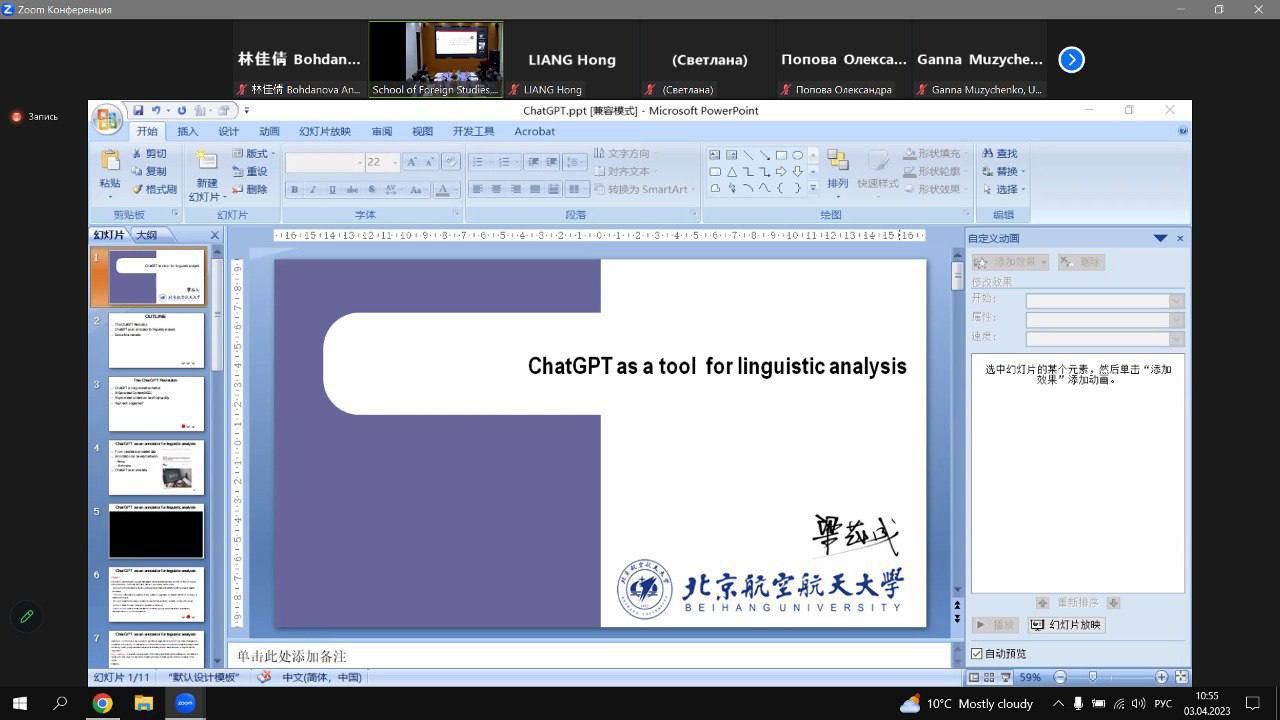The width and height of the screenshot is (1280, 720).
Task: Open the Insert (插入) ribbon tab
Action: point(188,131)
